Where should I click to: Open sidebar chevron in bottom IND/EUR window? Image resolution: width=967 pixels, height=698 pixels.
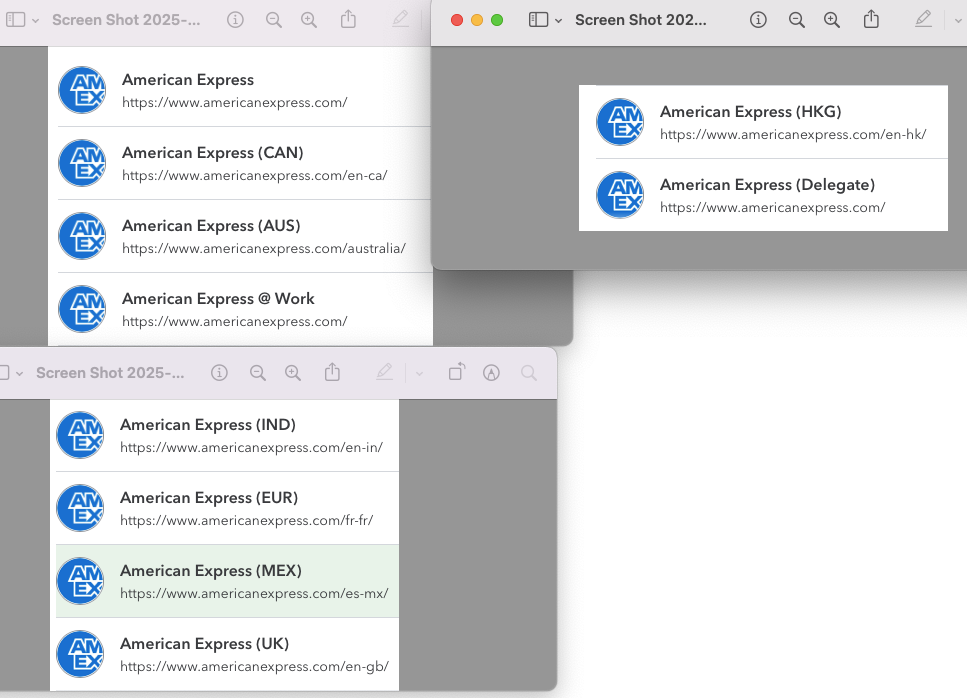point(19,373)
